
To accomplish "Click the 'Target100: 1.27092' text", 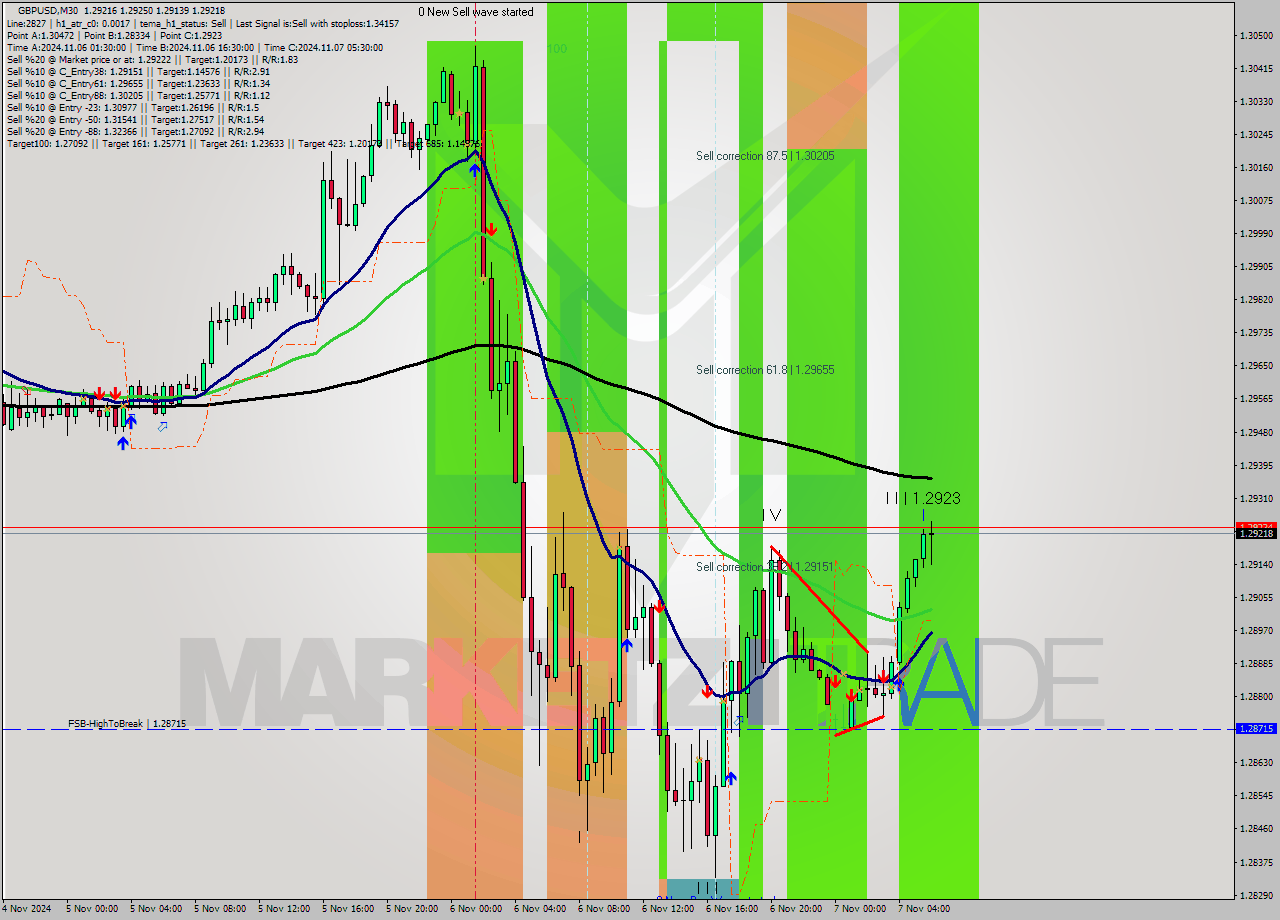I will coord(46,143).
